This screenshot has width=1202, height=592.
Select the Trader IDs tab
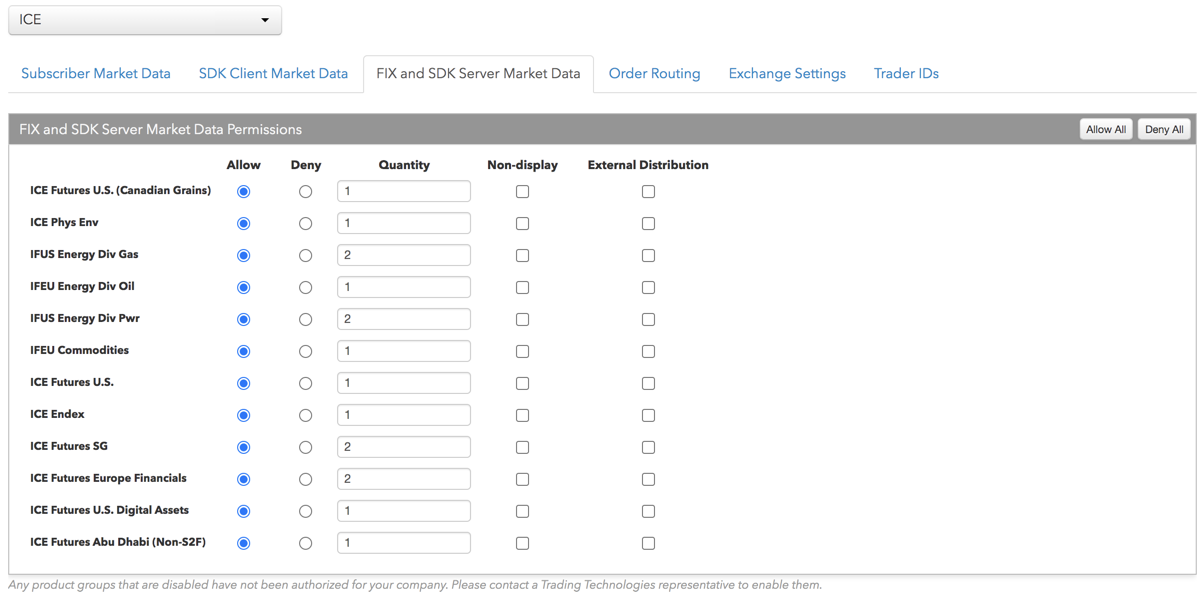(x=906, y=73)
